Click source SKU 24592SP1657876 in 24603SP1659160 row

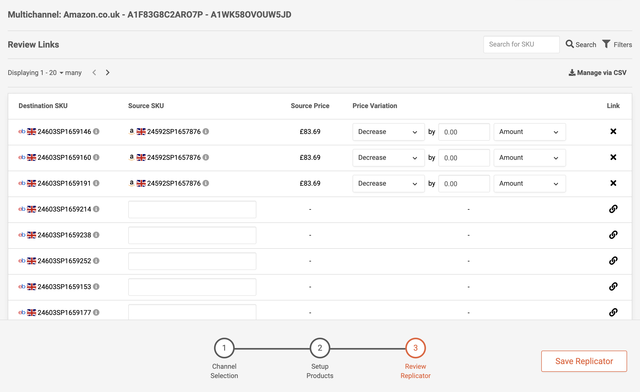(174, 157)
